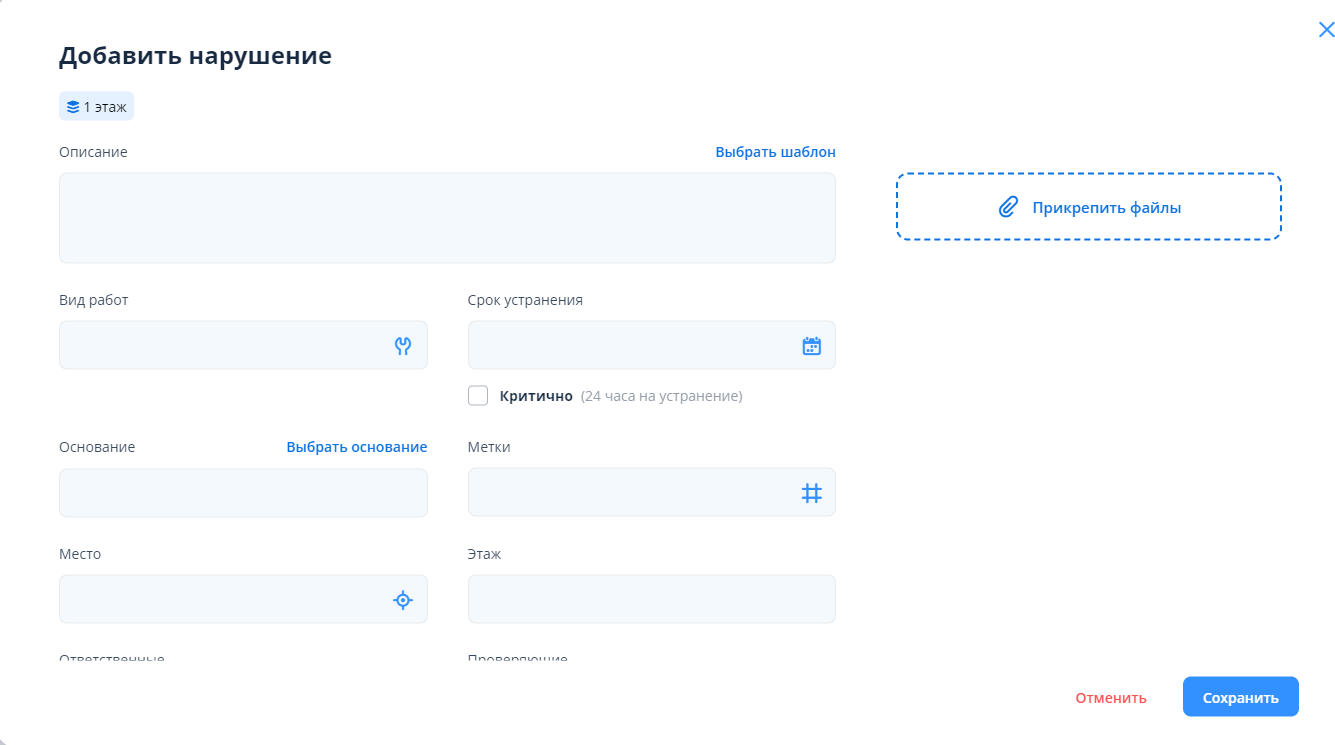Click inside the Описание text area
This screenshot has height=745, width=1335.
447,218
